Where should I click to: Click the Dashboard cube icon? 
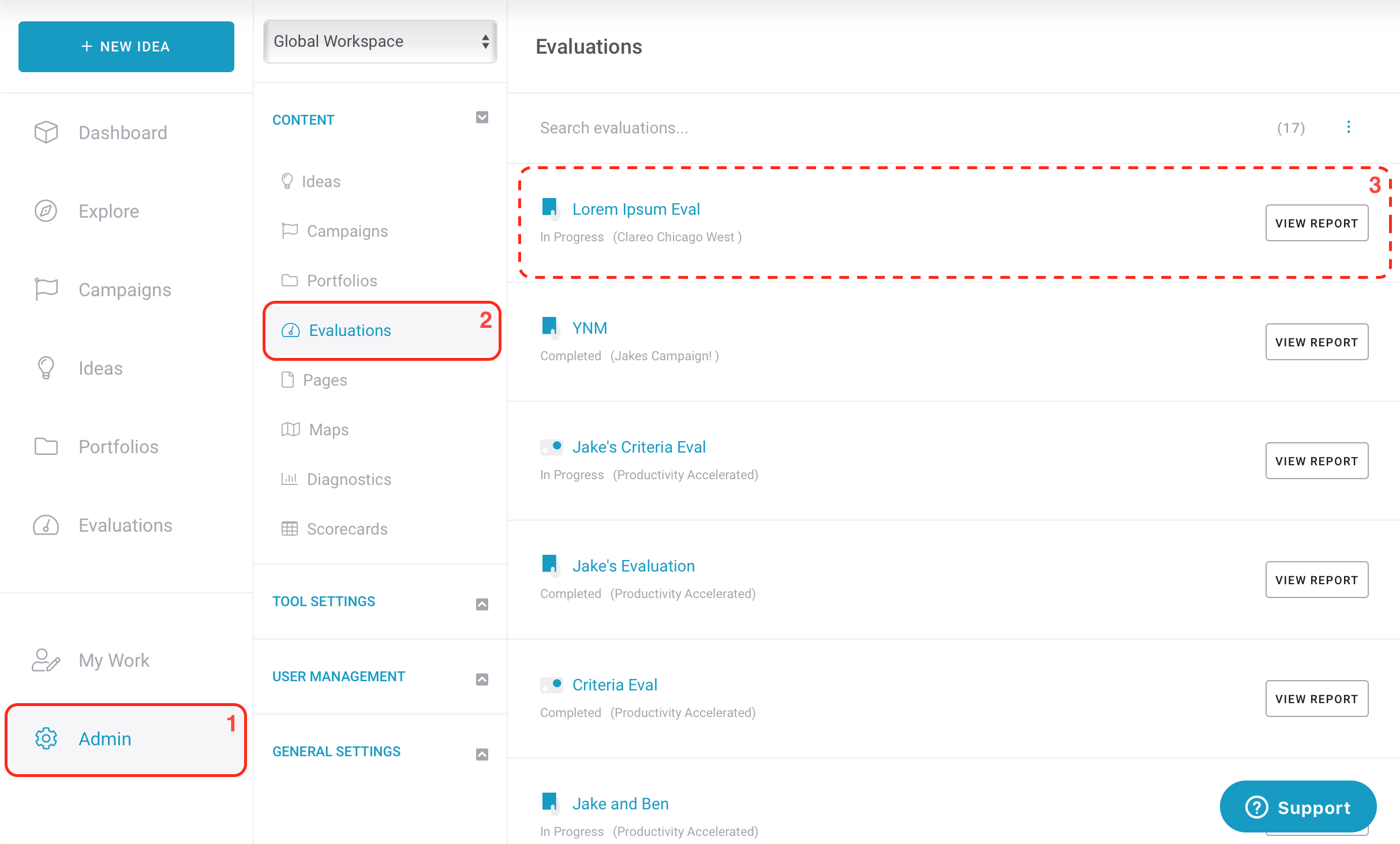pos(46,132)
